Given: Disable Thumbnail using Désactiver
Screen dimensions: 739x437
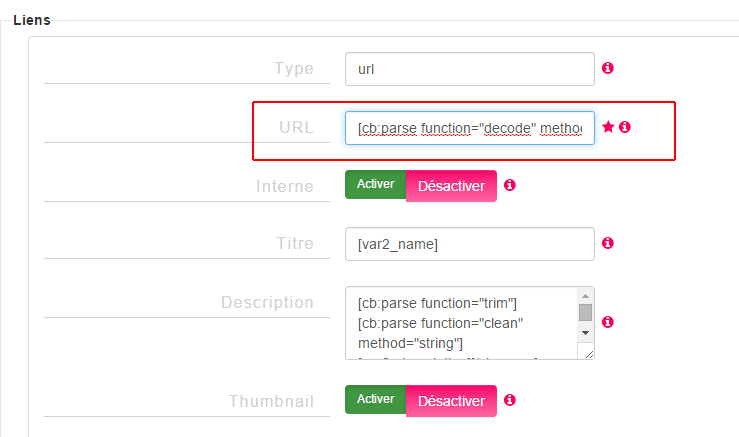Looking at the screenshot, I should coord(451,401).
